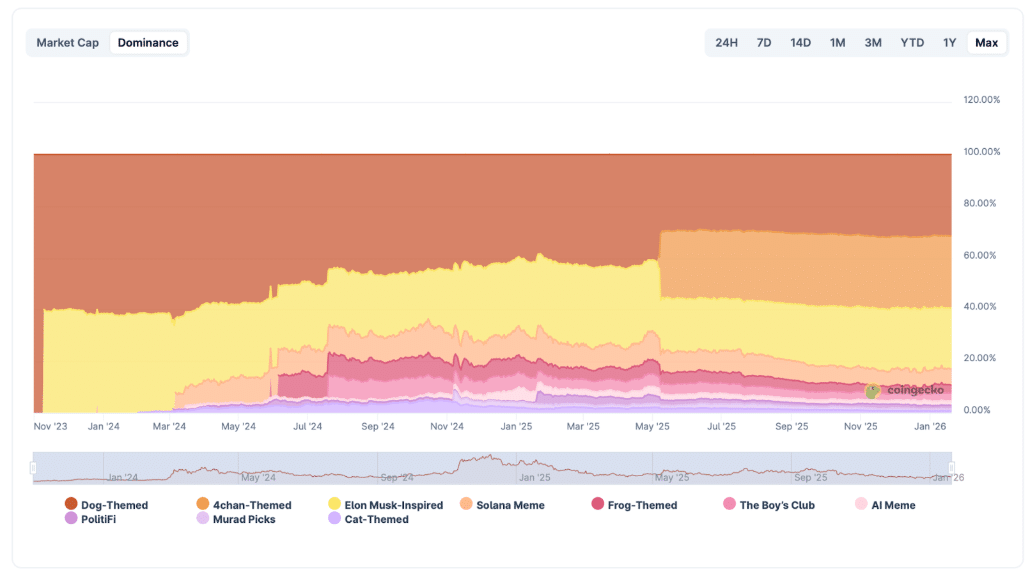The image size is (1031, 574).
Task: Switch to the Market Cap tab
Action: pyautogui.click(x=68, y=43)
